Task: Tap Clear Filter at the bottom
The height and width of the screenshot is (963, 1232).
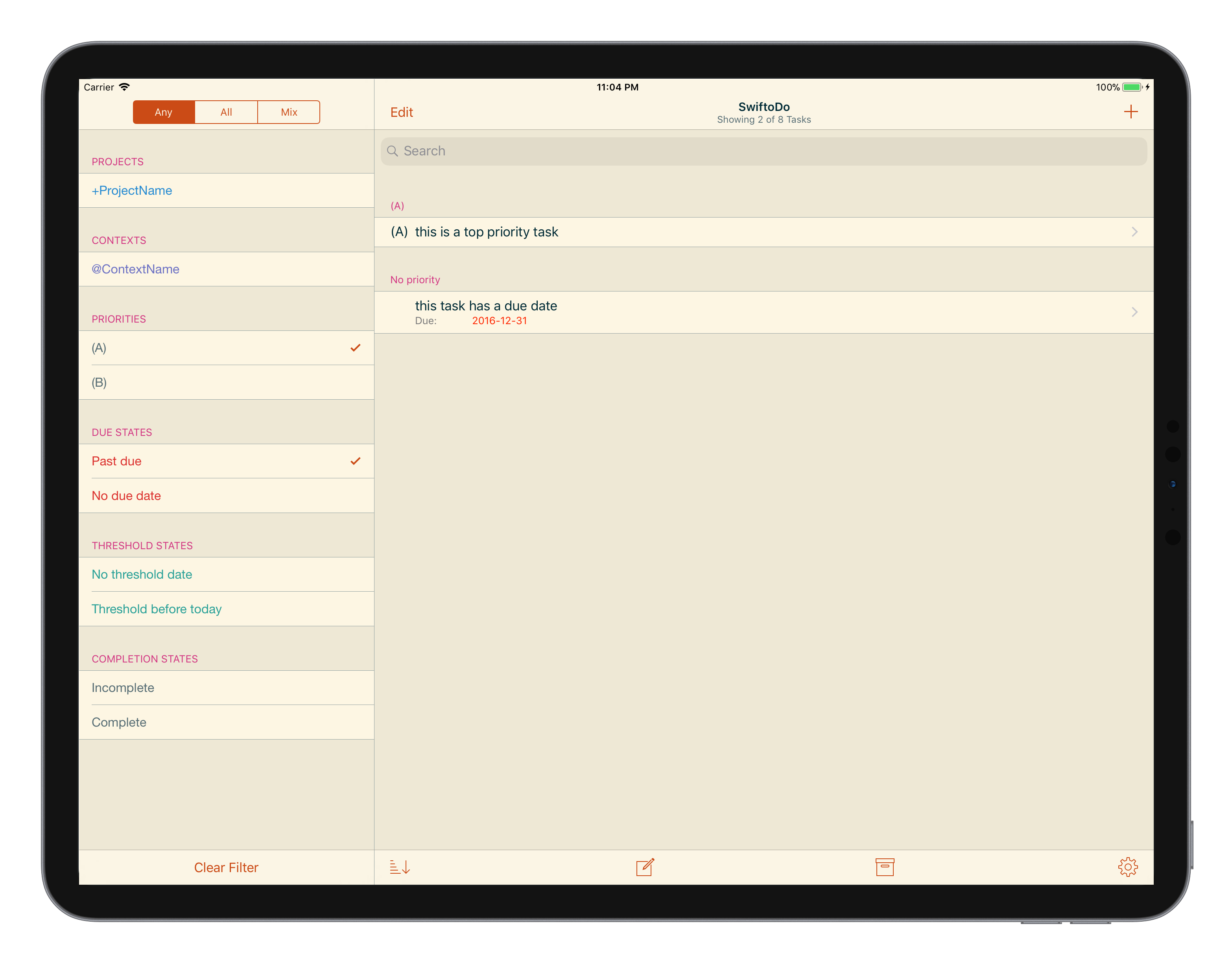Action: pyautogui.click(x=226, y=867)
